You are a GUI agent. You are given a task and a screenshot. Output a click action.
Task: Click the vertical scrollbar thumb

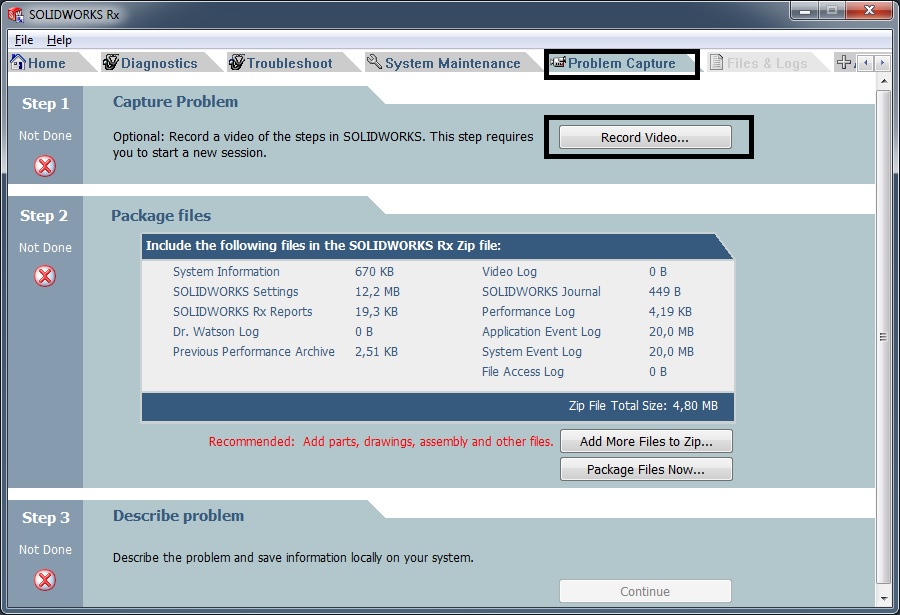tap(884, 336)
